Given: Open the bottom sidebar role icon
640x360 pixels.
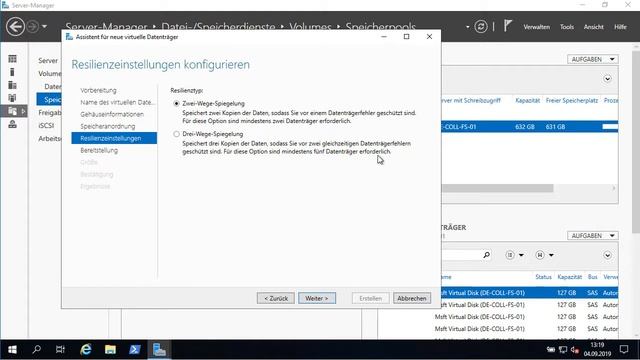Looking at the screenshot, I should 13,124.
